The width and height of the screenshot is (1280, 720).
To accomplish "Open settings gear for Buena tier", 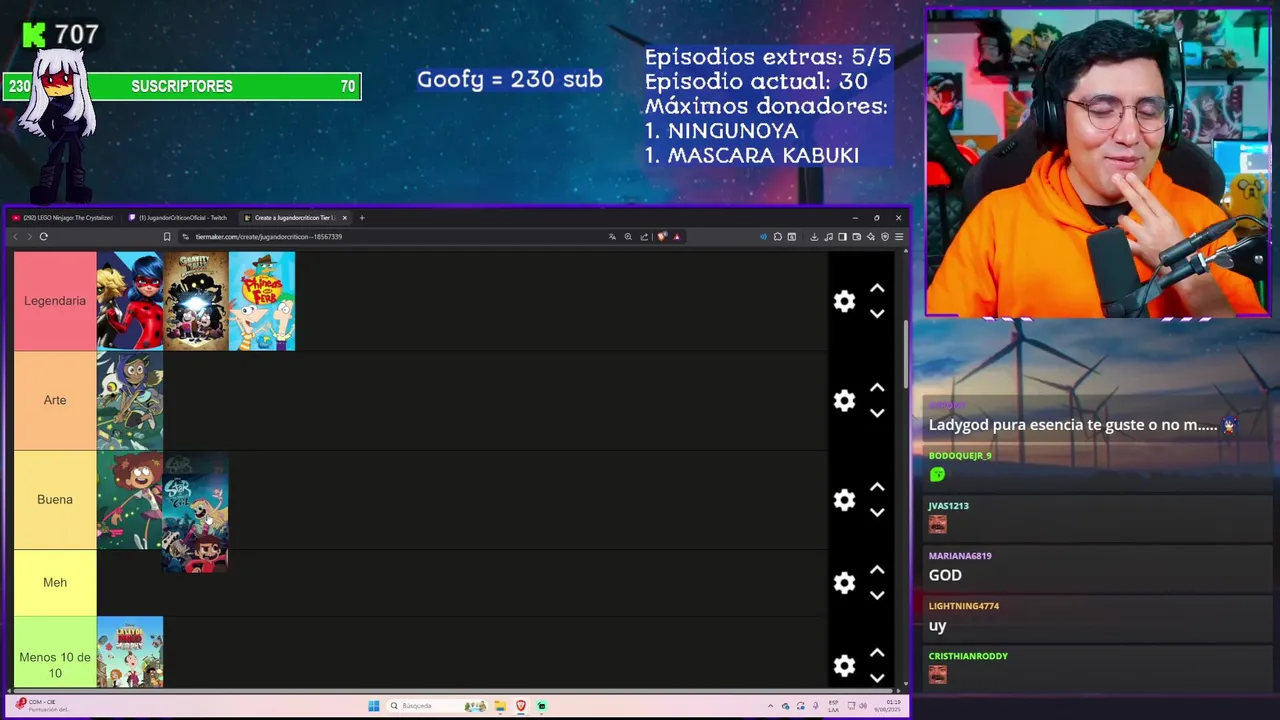I will (845, 499).
